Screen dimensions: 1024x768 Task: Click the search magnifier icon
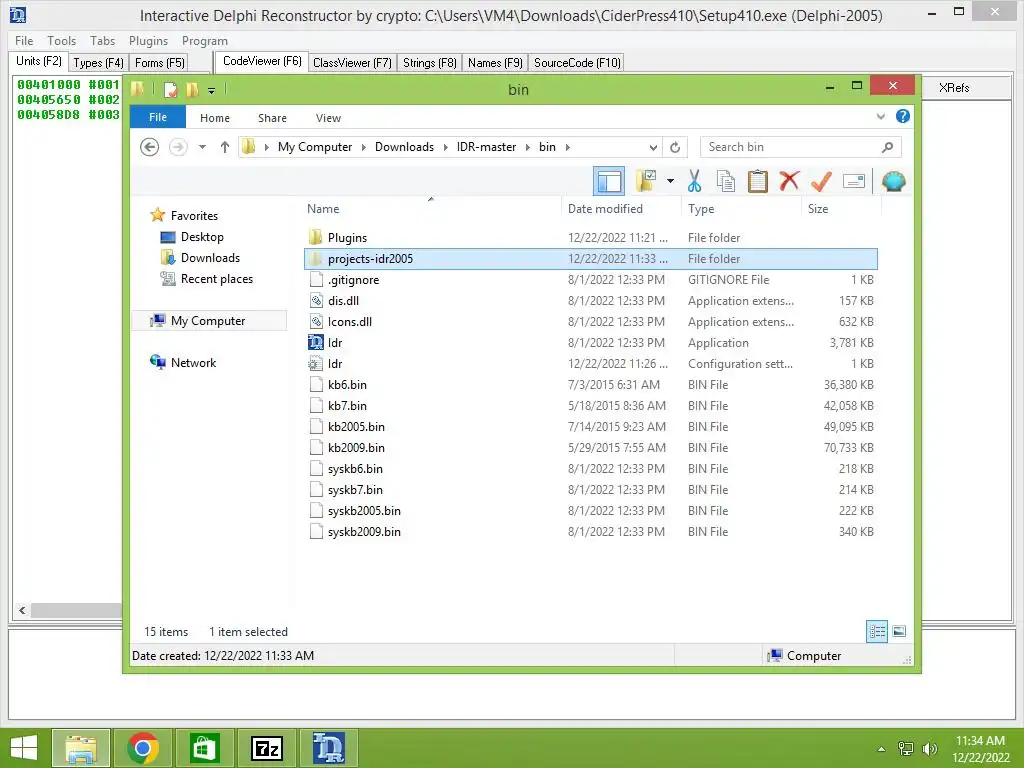(x=888, y=147)
